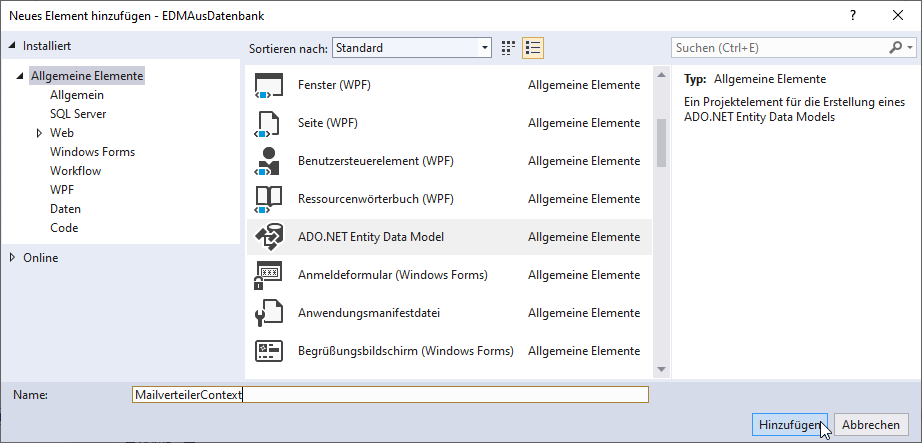Select the Code category
922x443 pixels.
[x=64, y=228]
